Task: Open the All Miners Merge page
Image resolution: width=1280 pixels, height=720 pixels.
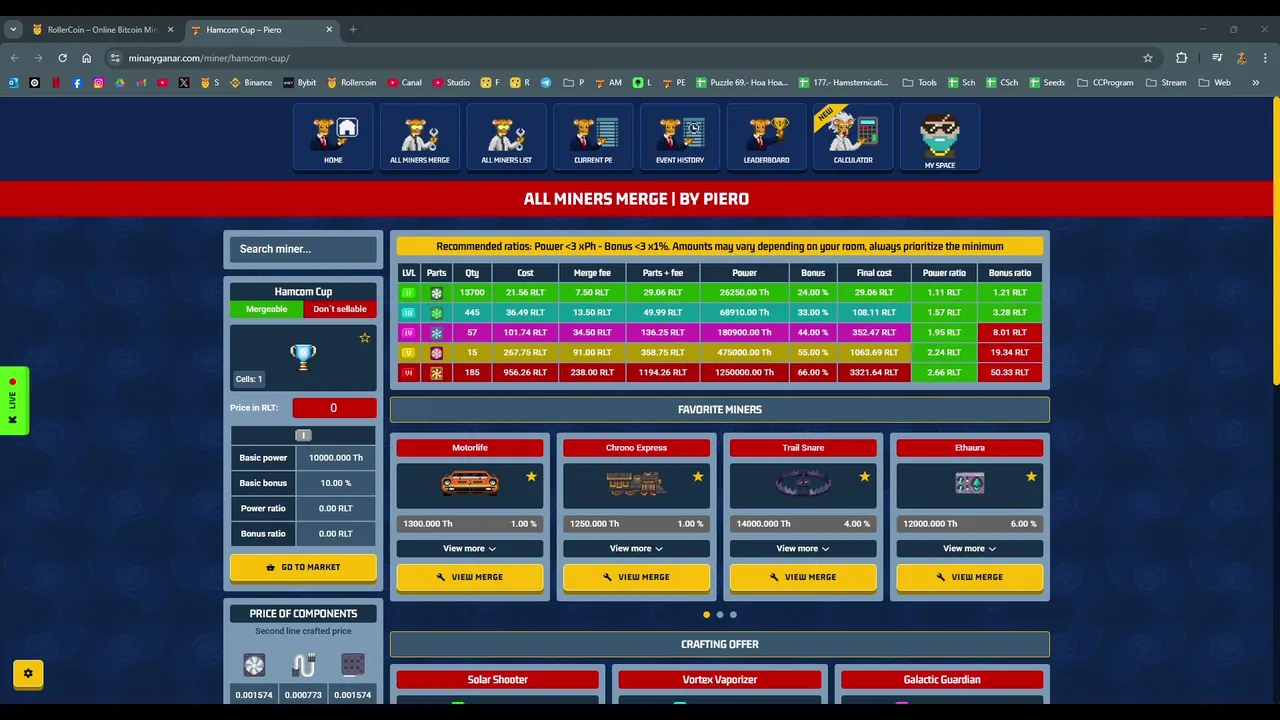Action: [420, 137]
